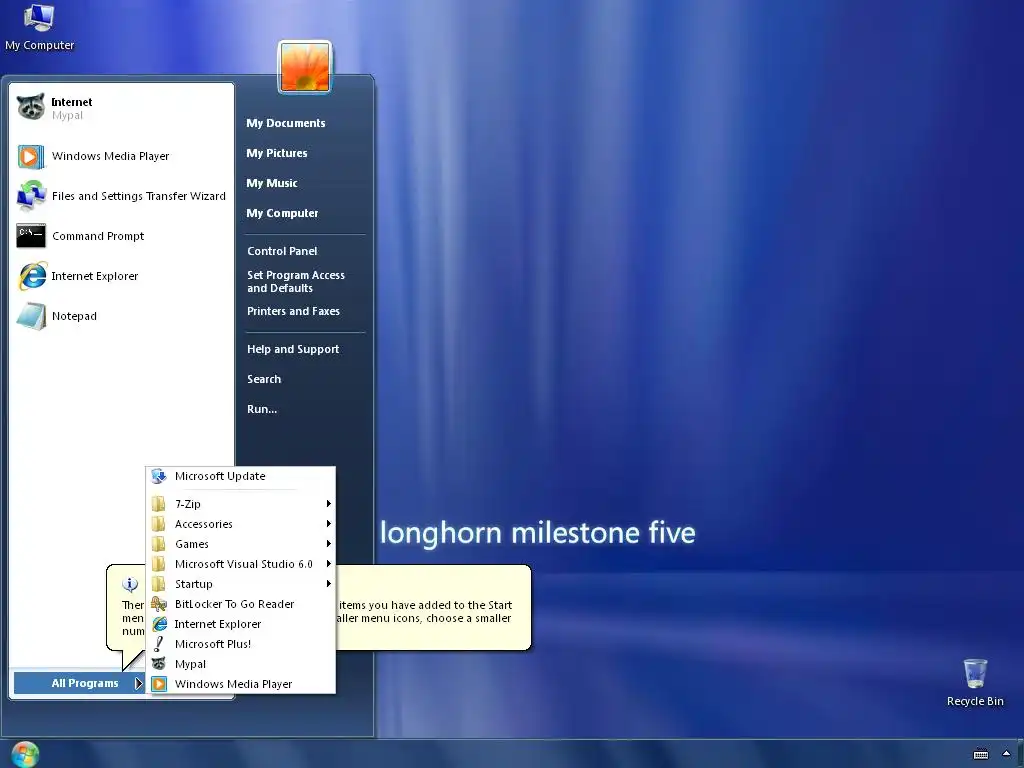Open My Documents in the Start menu
Screen dimensions: 1024x768
click(285, 123)
